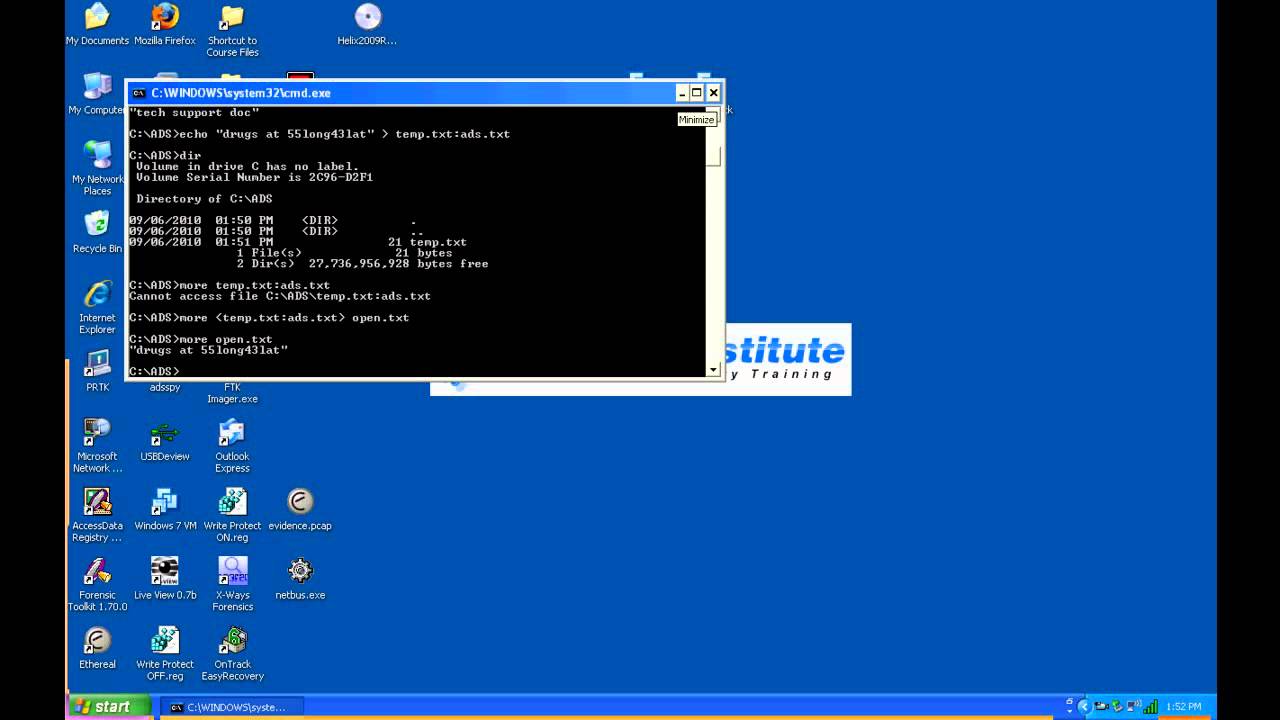The image size is (1280, 720).
Task: Launch Internet Explorer from the desktop
Action: click(97, 307)
